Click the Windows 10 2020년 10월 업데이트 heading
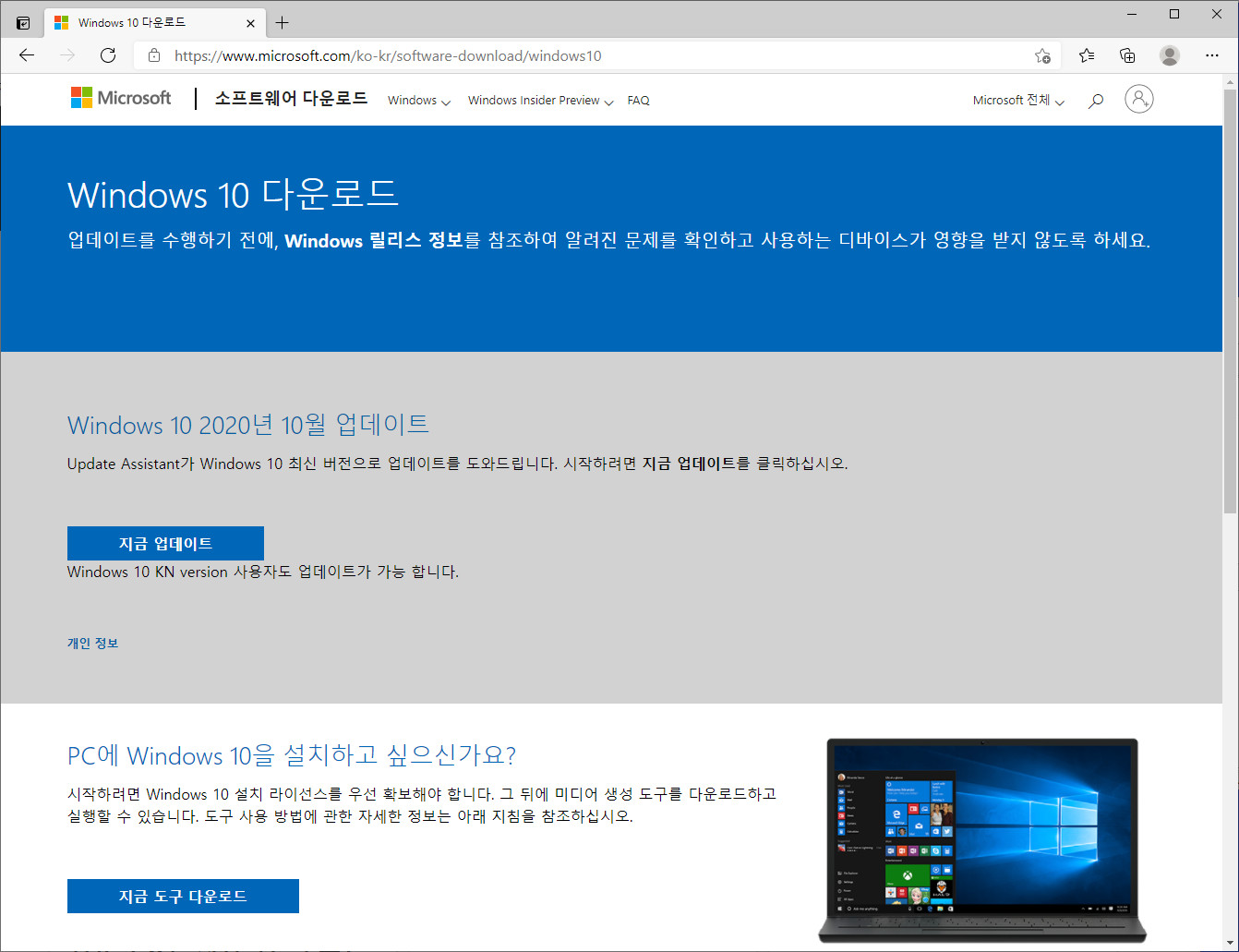The height and width of the screenshot is (952, 1239). (x=248, y=425)
